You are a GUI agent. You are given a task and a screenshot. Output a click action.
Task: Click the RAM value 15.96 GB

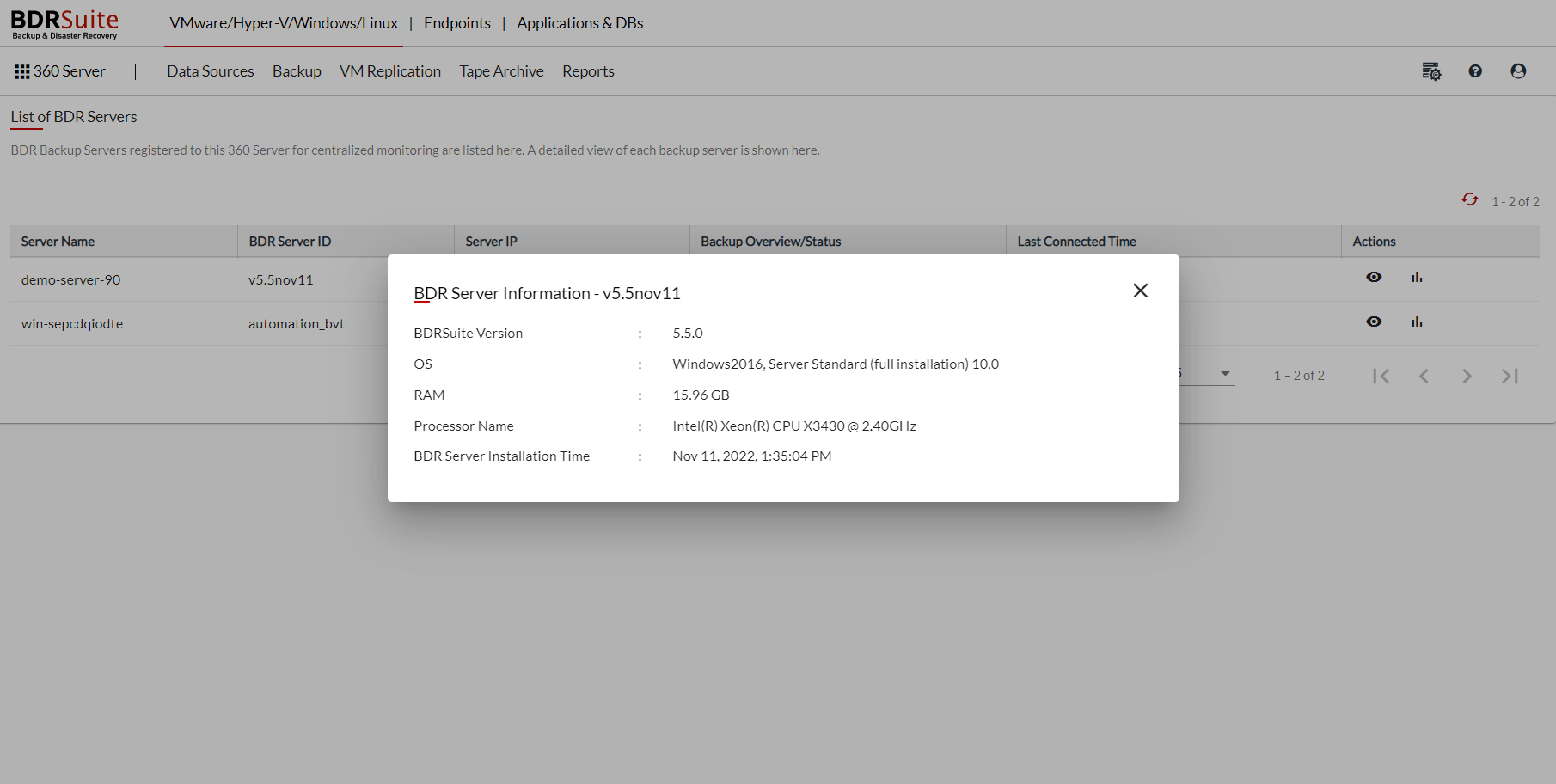[701, 395]
